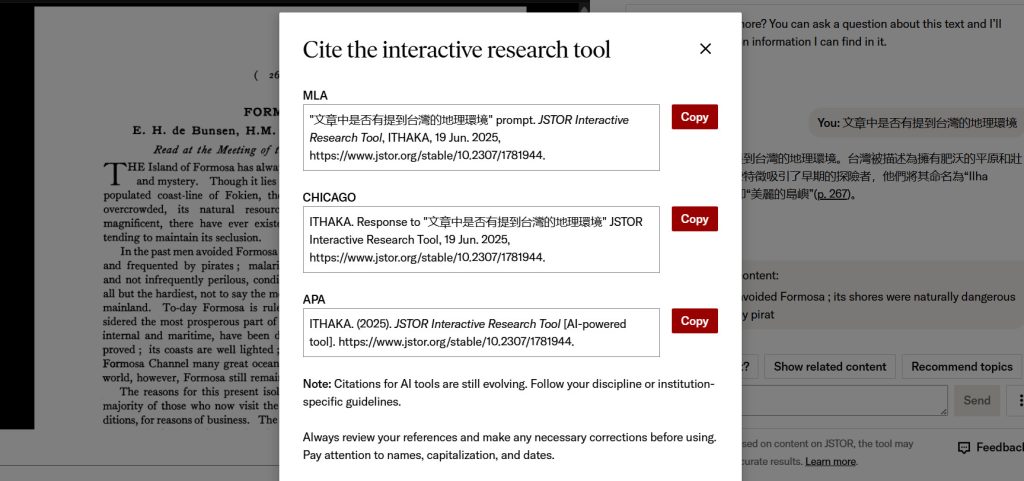This screenshot has width=1024, height=481.
Task: Click the chat question input field
Action: (844, 400)
